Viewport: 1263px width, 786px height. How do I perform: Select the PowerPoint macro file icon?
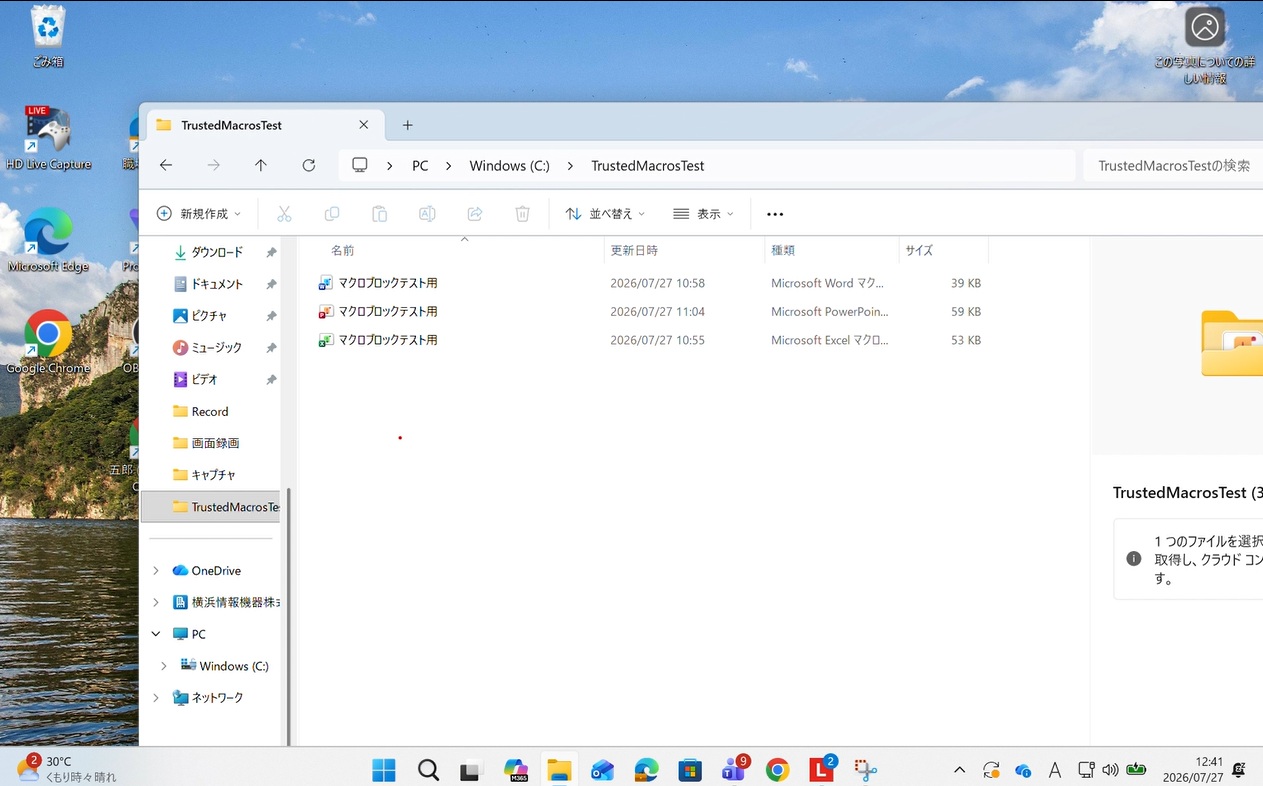tap(325, 312)
